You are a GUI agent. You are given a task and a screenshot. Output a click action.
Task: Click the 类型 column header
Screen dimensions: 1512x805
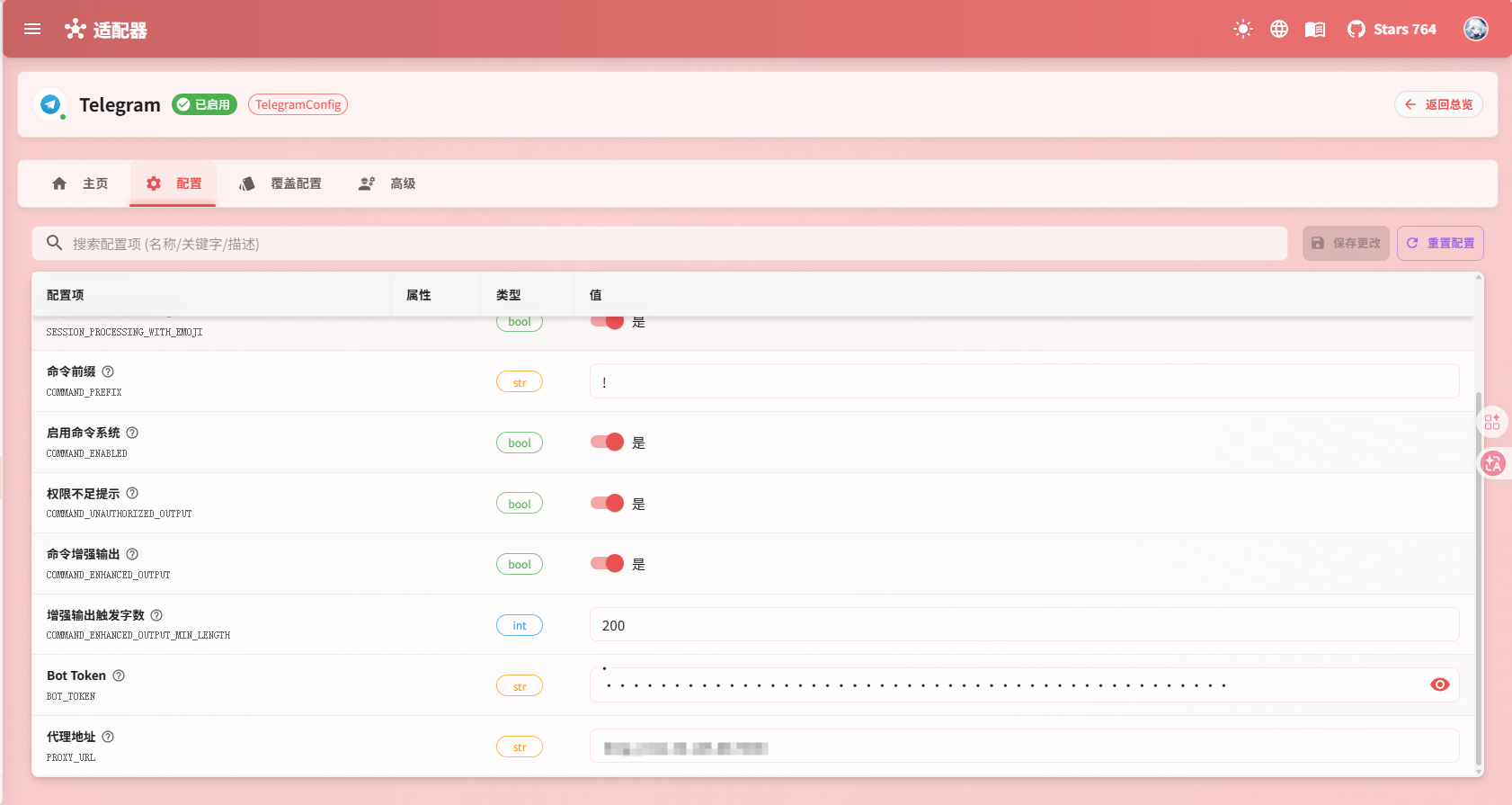pyautogui.click(x=509, y=295)
